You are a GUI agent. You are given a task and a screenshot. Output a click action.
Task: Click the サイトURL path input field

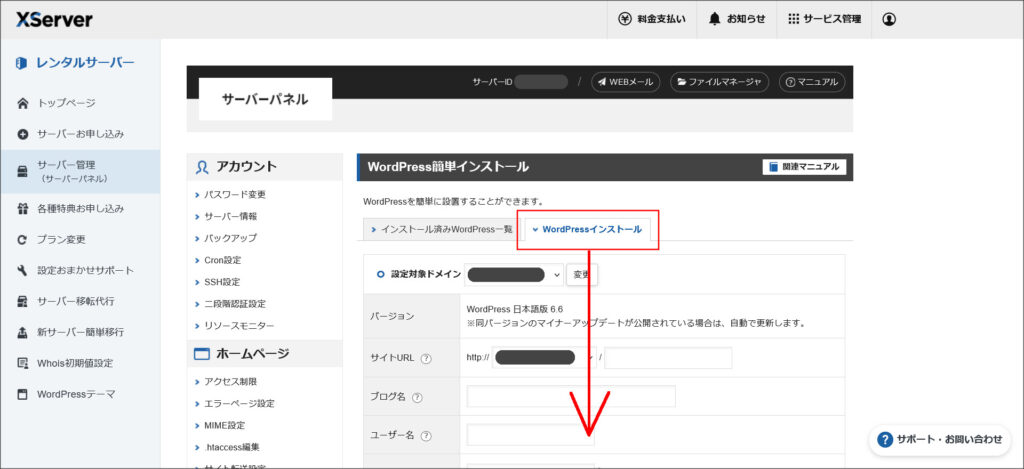667,357
